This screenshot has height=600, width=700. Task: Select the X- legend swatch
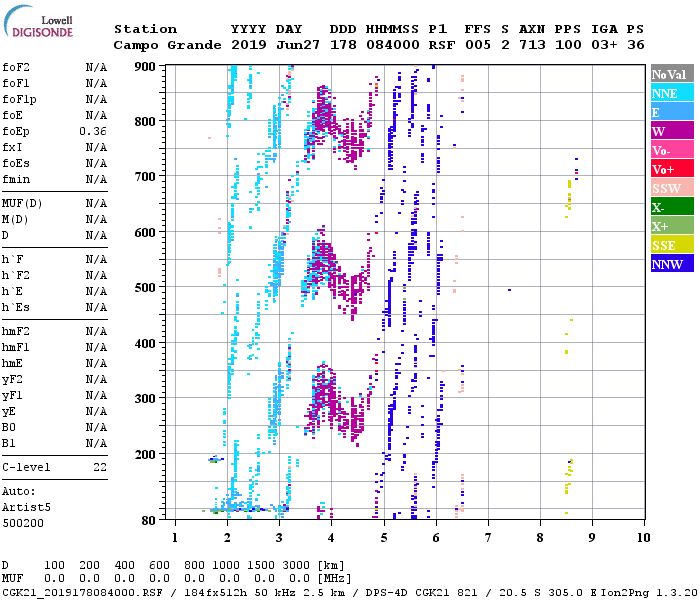(672, 207)
